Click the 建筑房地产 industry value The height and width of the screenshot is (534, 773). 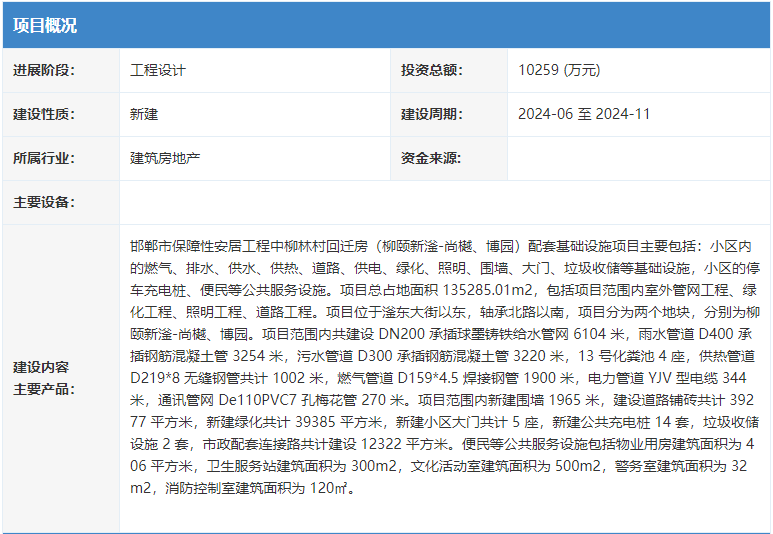pyautogui.click(x=165, y=158)
